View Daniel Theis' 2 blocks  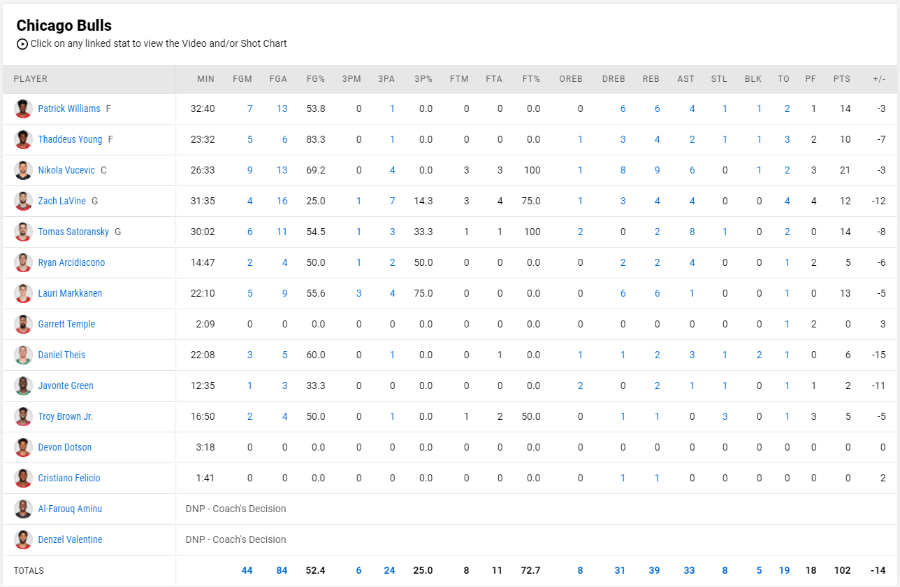(759, 355)
